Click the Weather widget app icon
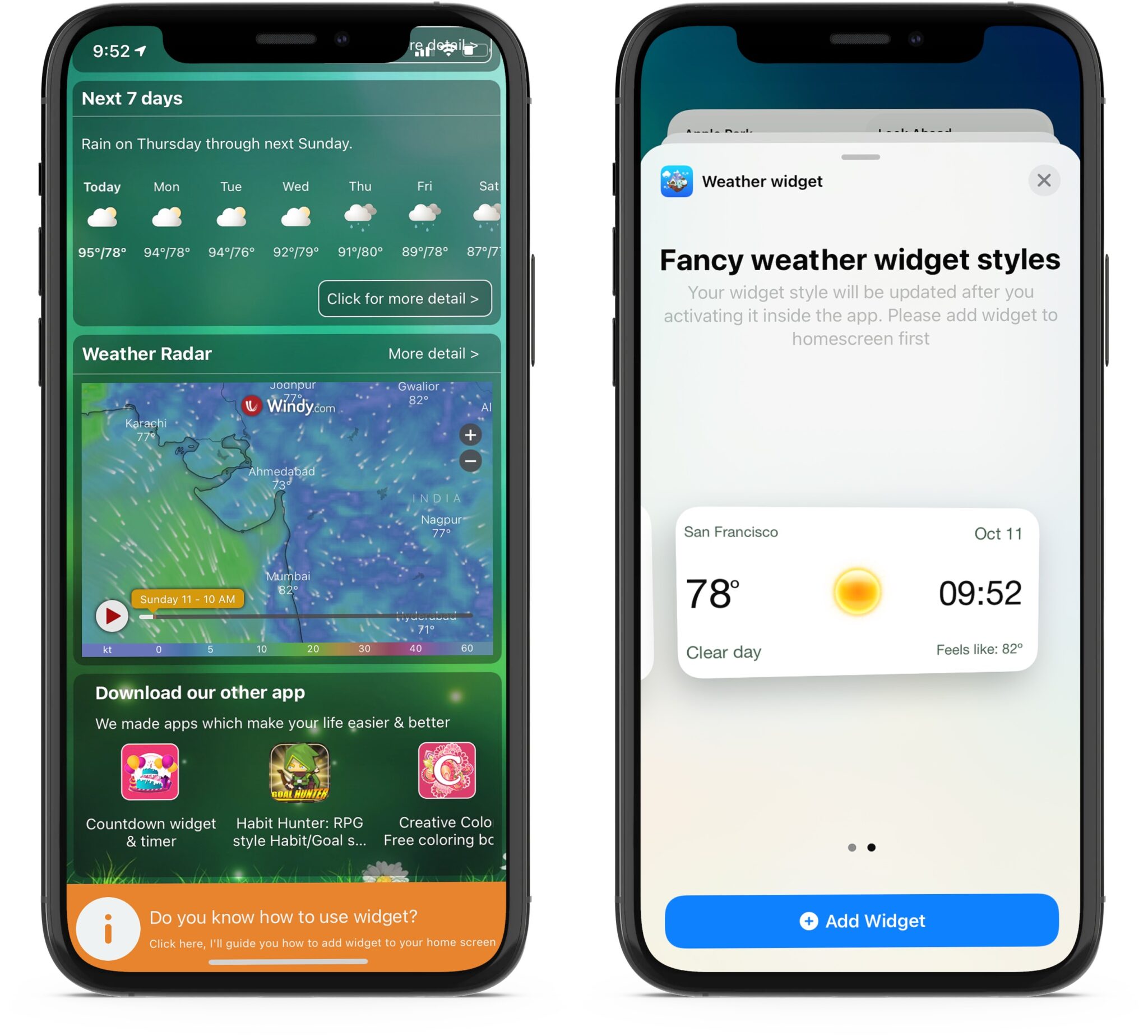The image size is (1148, 1036). pos(671,180)
